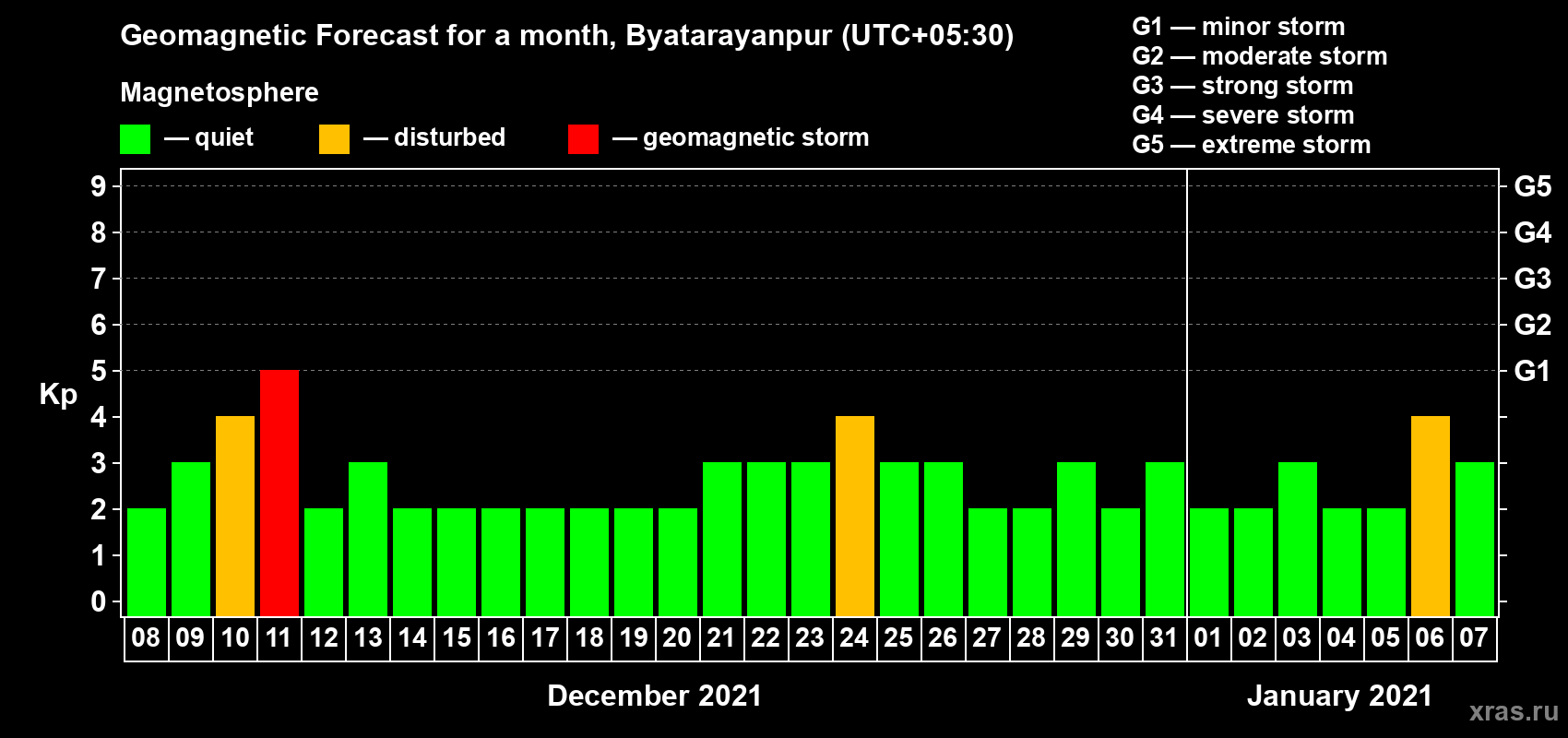Click the G5 axis label
The image size is (1568, 738).
pos(1533,186)
